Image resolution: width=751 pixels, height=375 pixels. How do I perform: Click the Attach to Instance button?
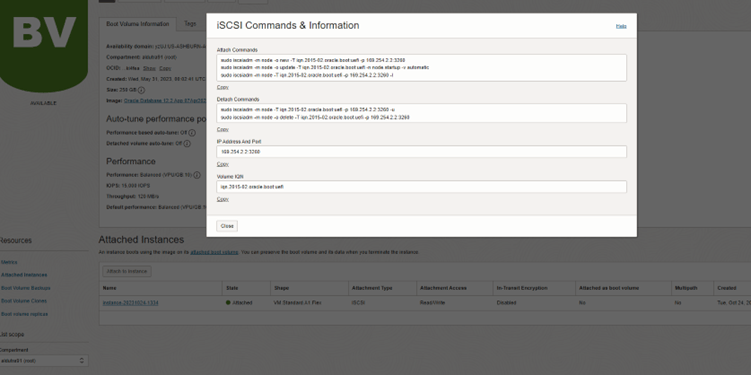pyautogui.click(x=127, y=272)
